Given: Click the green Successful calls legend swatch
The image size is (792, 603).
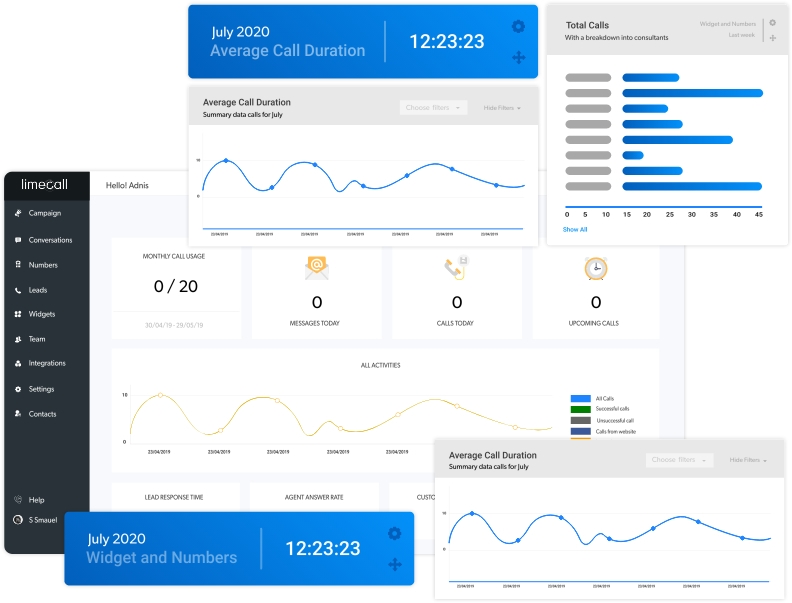Looking at the screenshot, I should pyautogui.click(x=580, y=409).
